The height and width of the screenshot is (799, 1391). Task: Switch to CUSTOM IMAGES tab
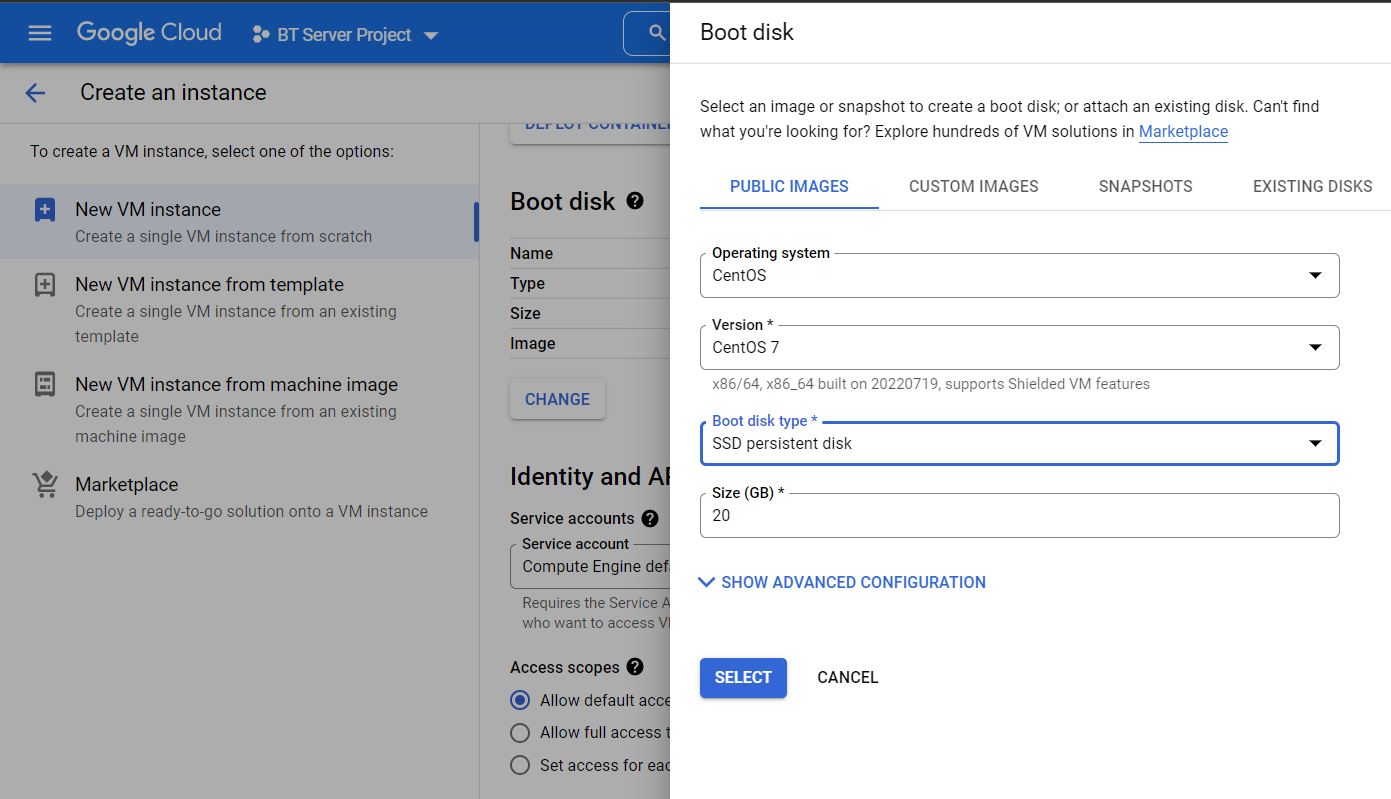(x=973, y=186)
